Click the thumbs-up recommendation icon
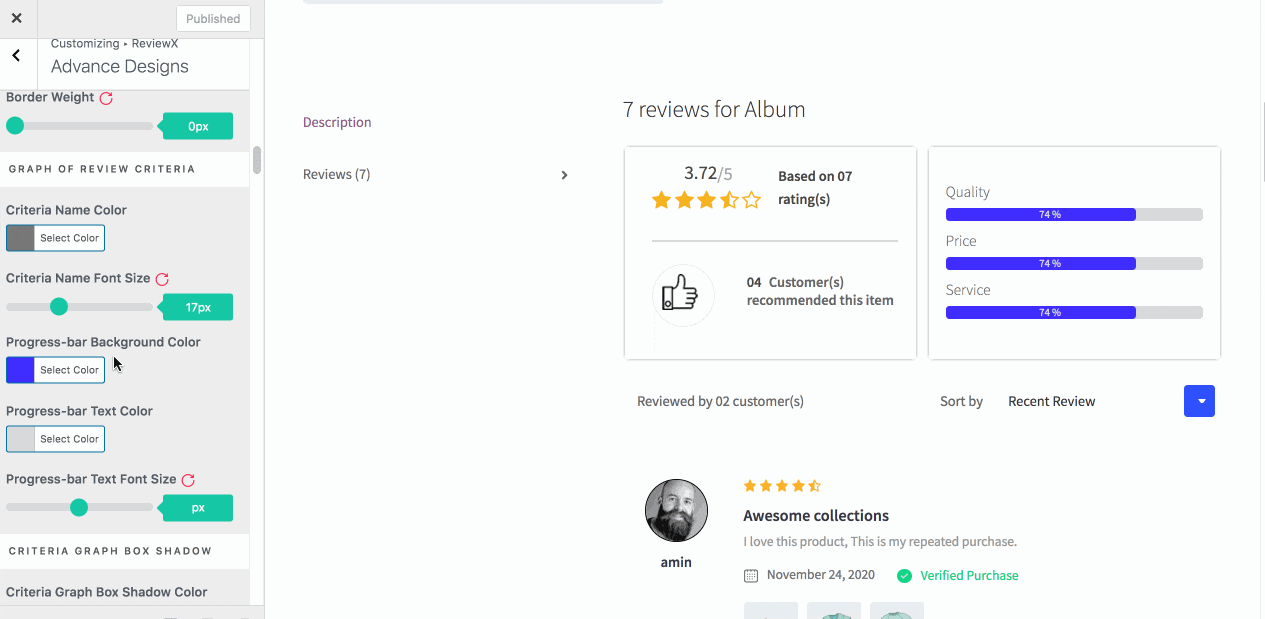The height and width of the screenshot is (619, 1265). coord(683,295)
